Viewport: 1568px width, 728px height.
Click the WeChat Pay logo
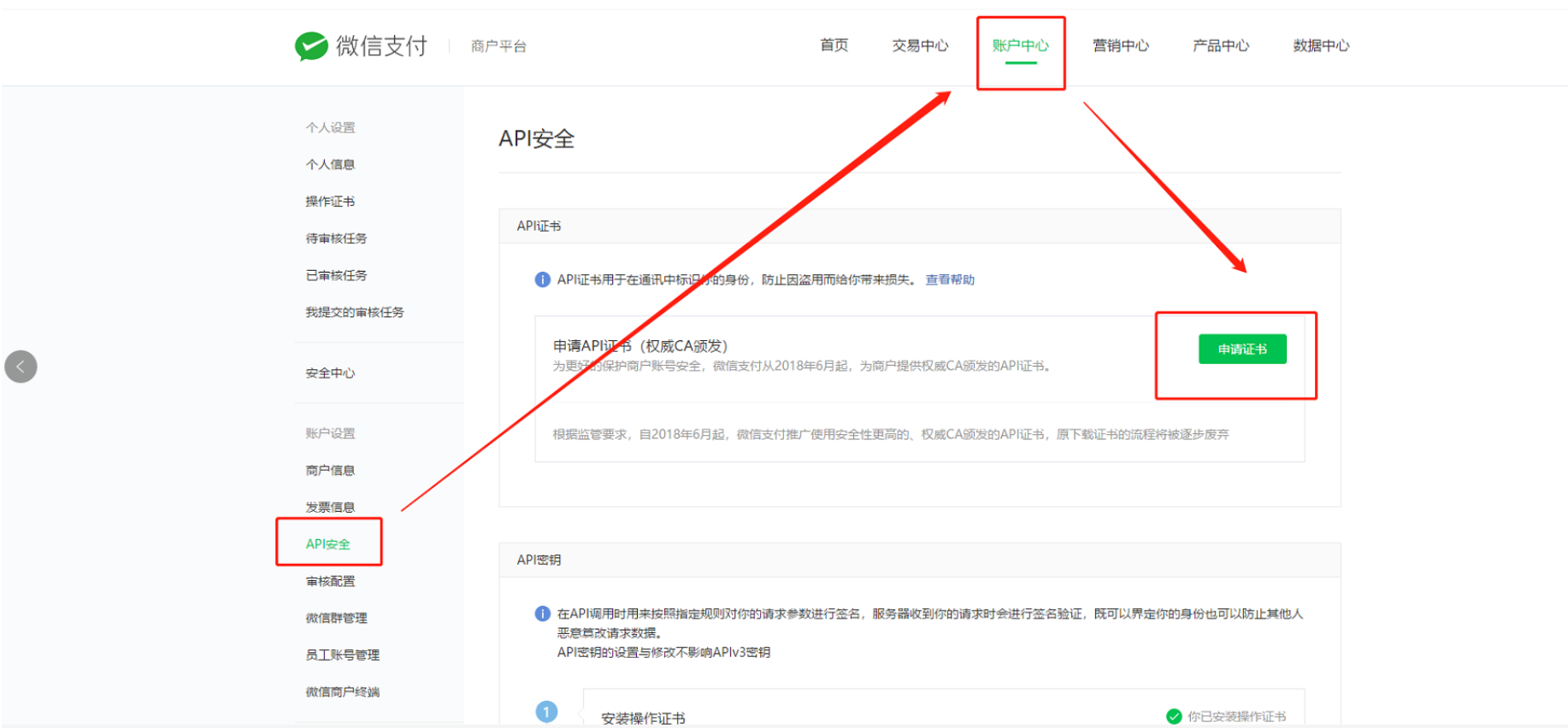[361, 45]
